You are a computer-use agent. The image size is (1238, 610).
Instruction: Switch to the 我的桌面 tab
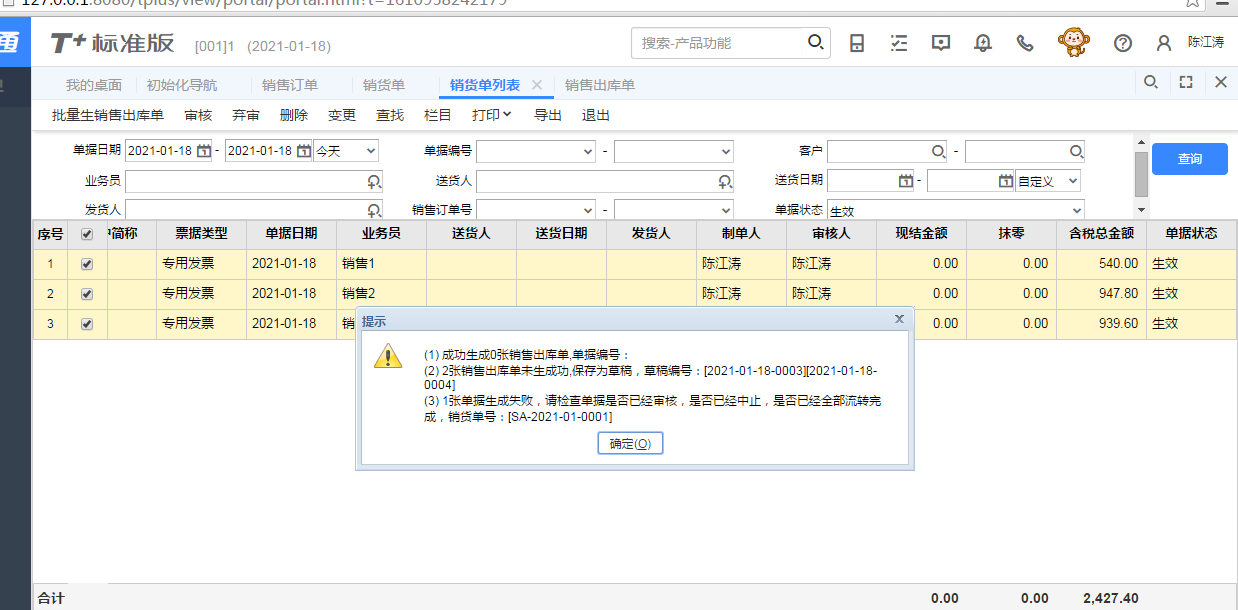pos(94,85)
